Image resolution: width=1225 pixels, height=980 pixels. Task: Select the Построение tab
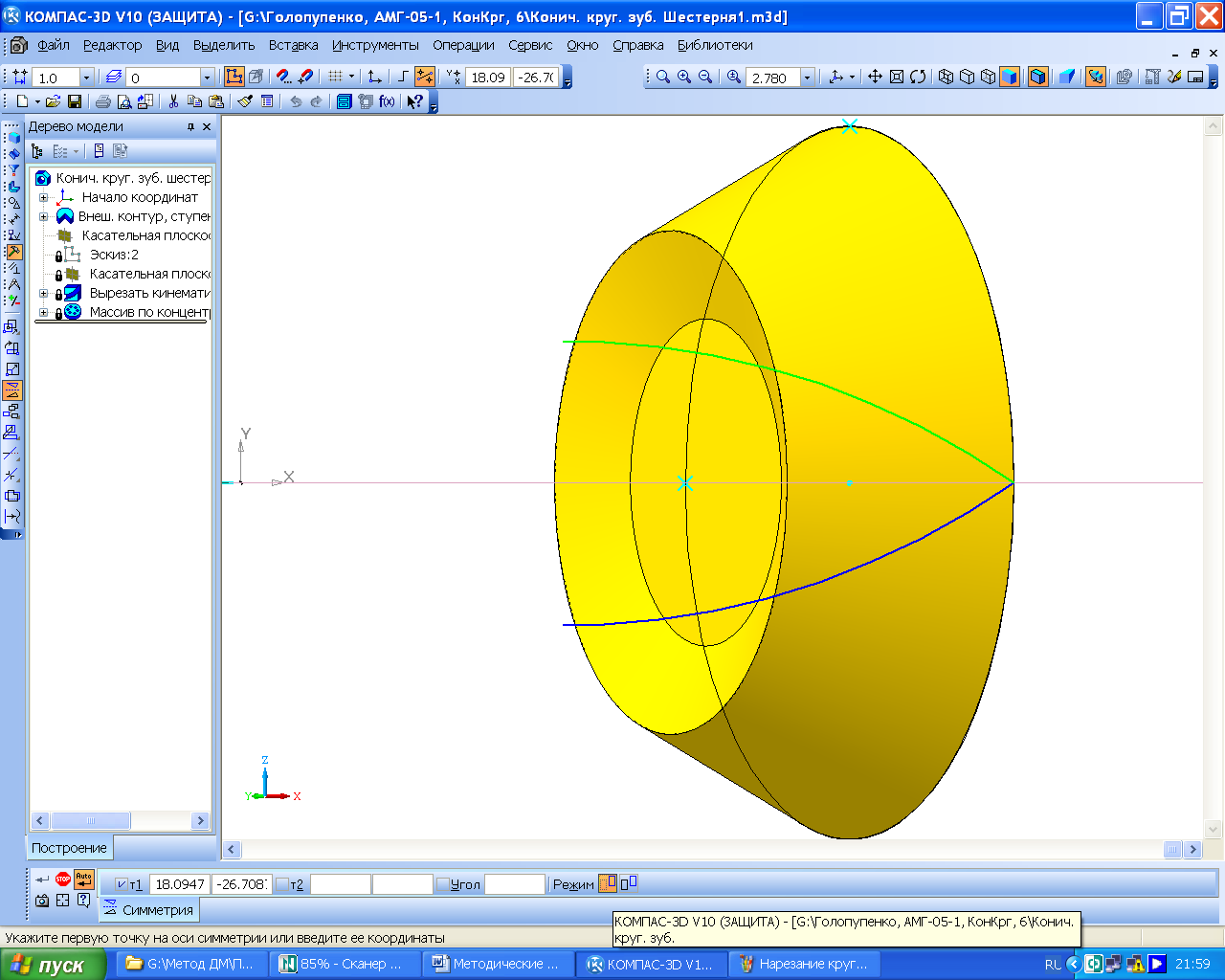[69, 848]
